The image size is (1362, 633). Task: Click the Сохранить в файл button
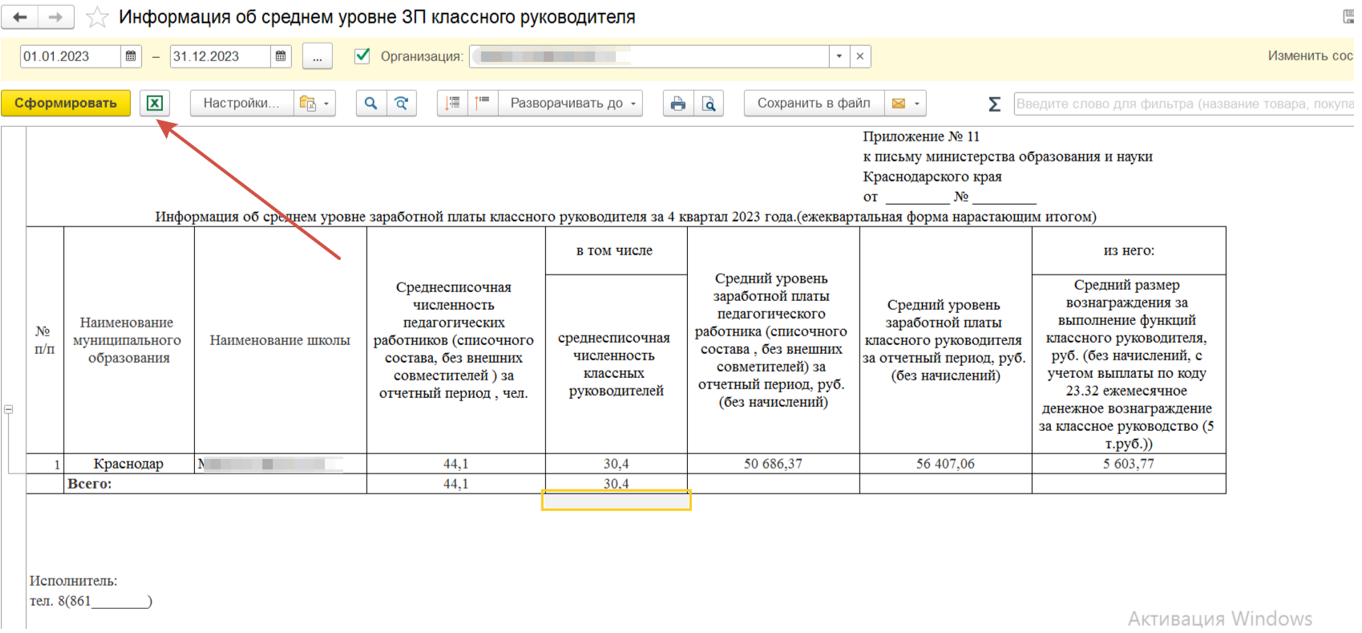pyautogui.click(x=813, y=103)
